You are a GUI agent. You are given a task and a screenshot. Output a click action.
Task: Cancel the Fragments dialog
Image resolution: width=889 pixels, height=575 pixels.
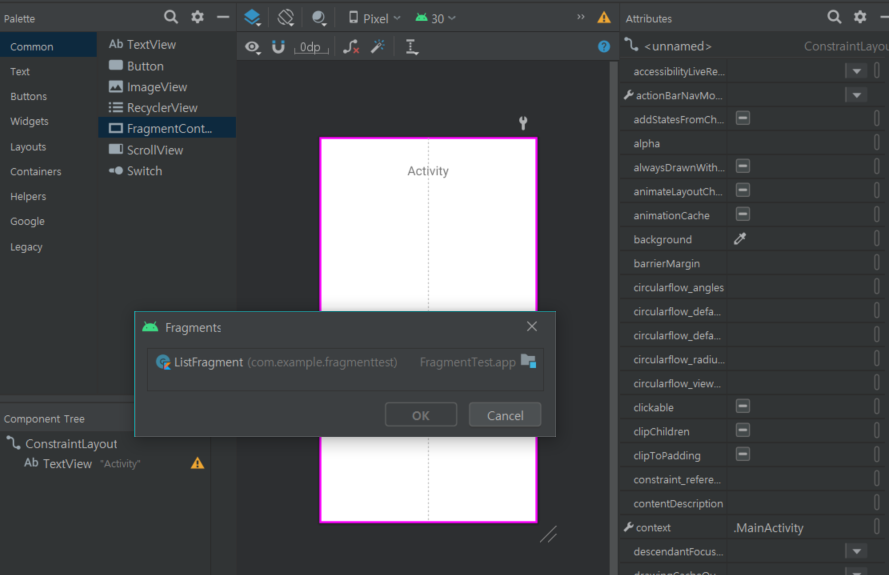point(505,415)
